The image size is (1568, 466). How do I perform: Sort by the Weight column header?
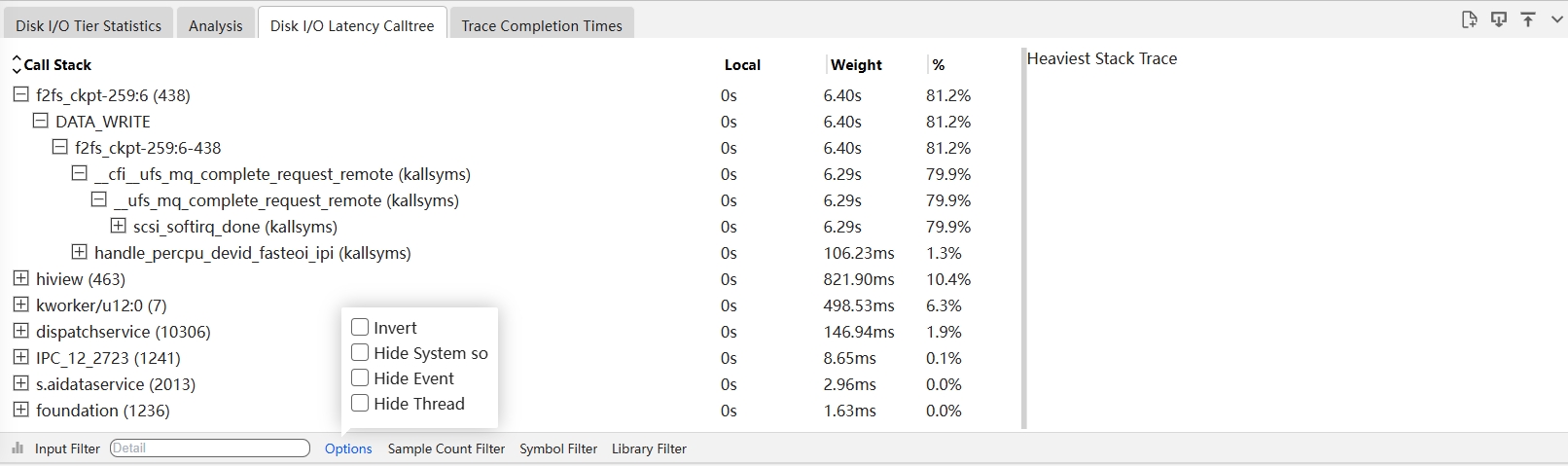856,65
